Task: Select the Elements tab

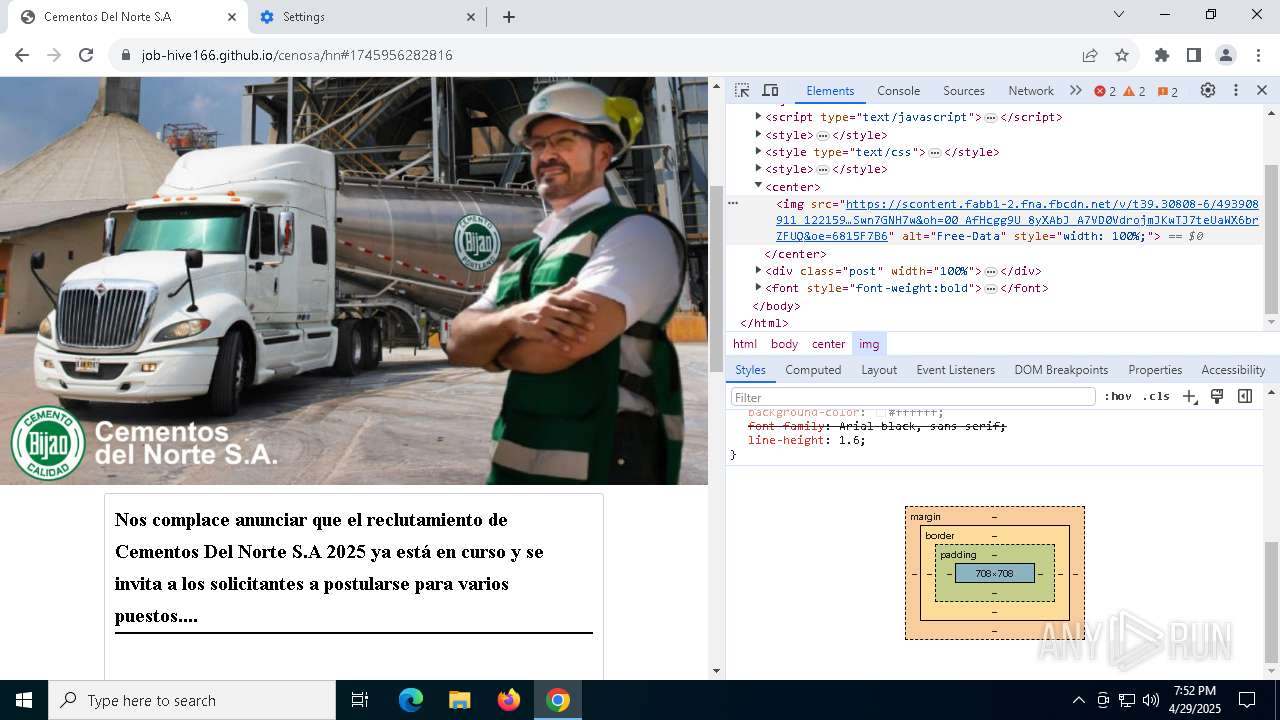Action: (830, 90)
